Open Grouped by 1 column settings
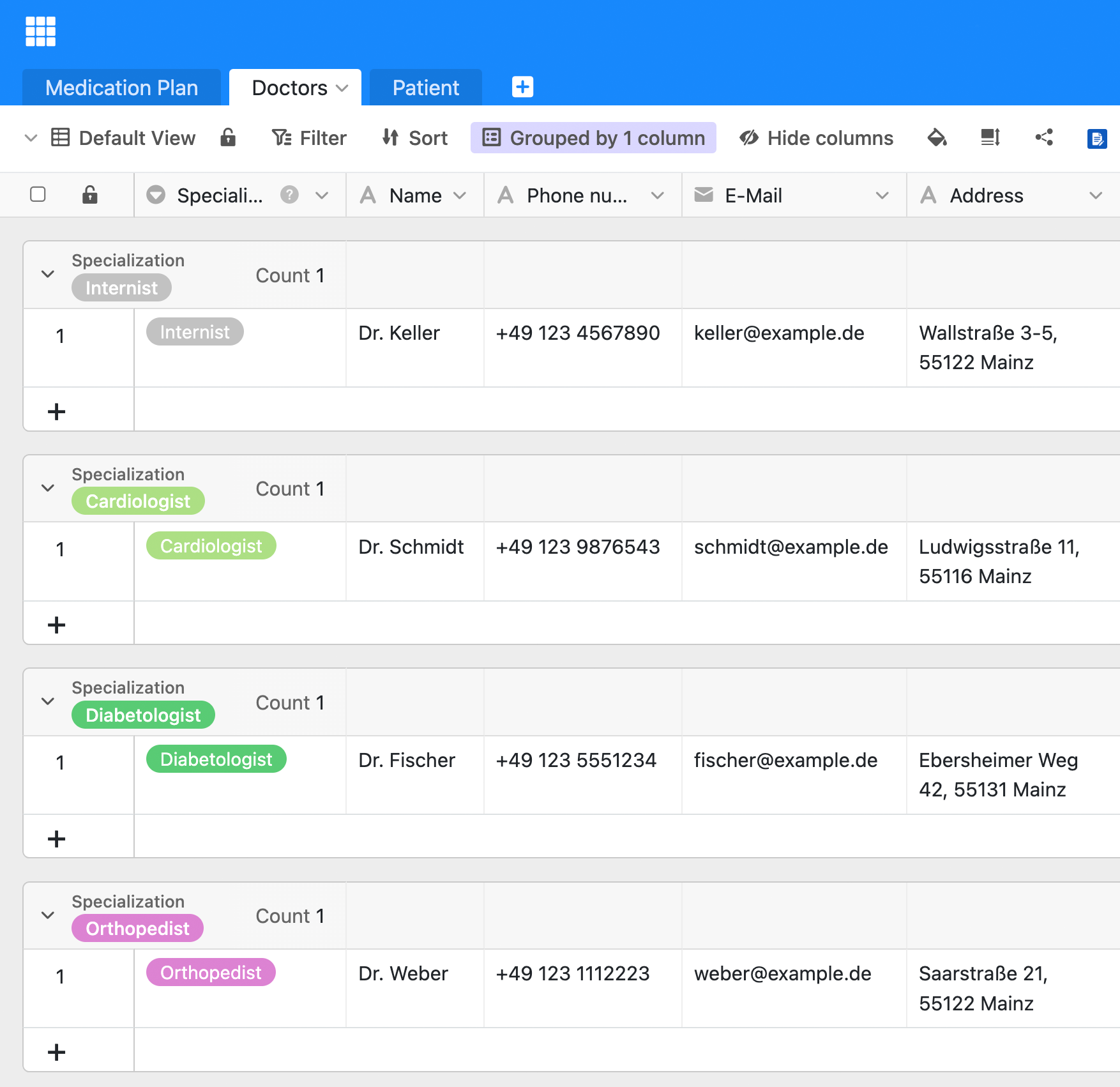 click(x=593, y=137)
